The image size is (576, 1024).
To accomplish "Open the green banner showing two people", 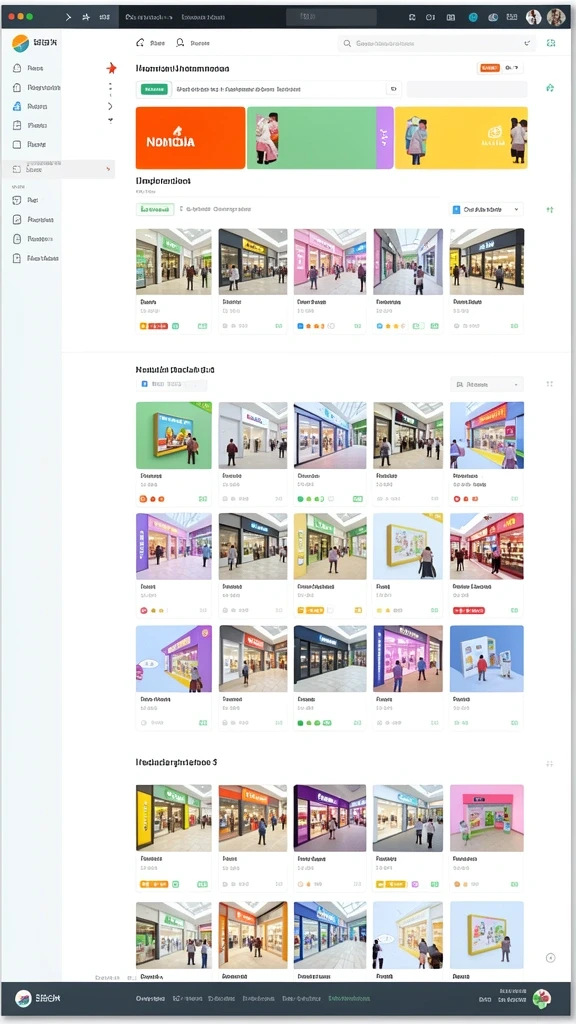I will (x=312, y=138).
